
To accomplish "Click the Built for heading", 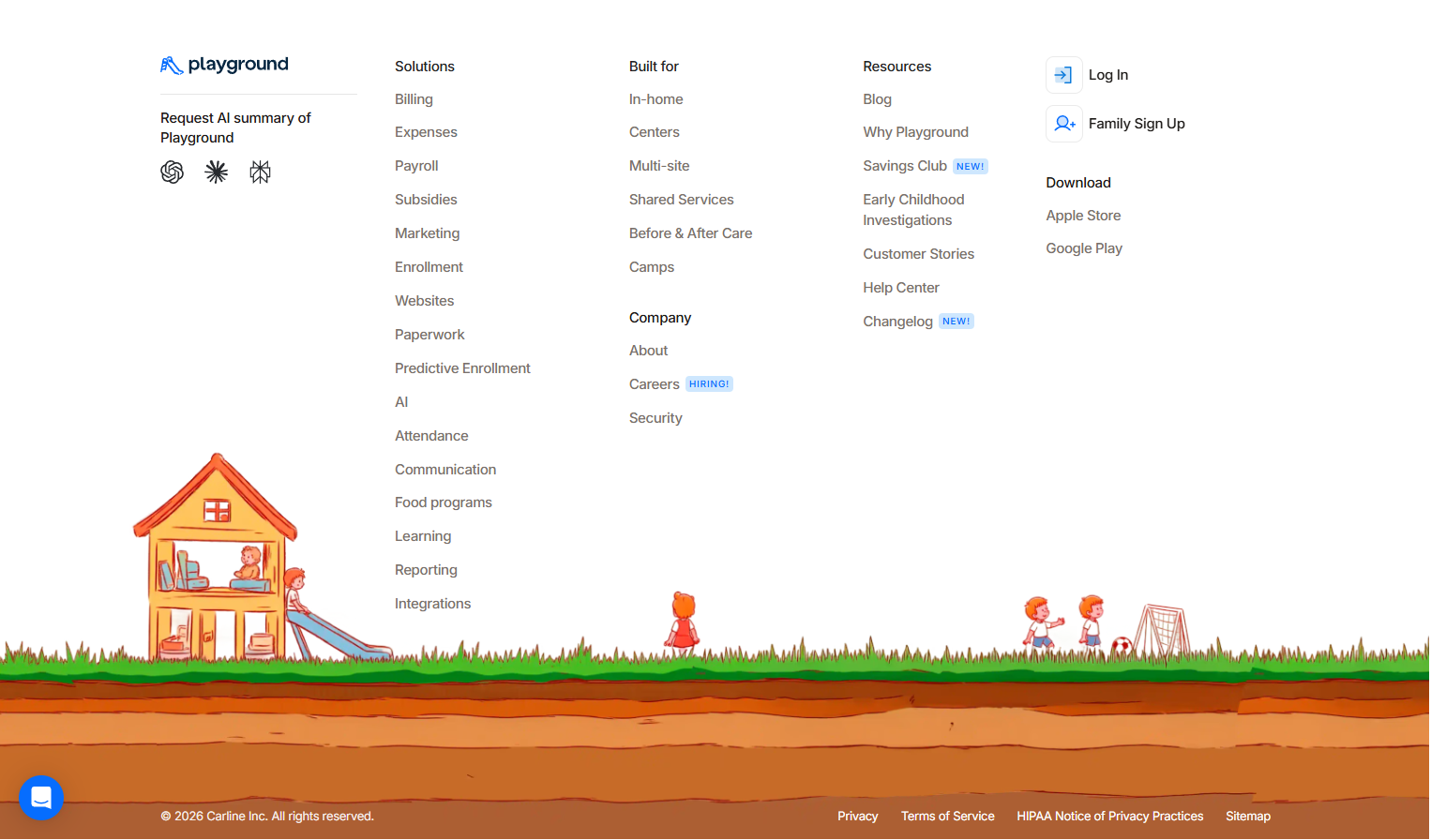I will pyautogui.click(x=654, y=67).
